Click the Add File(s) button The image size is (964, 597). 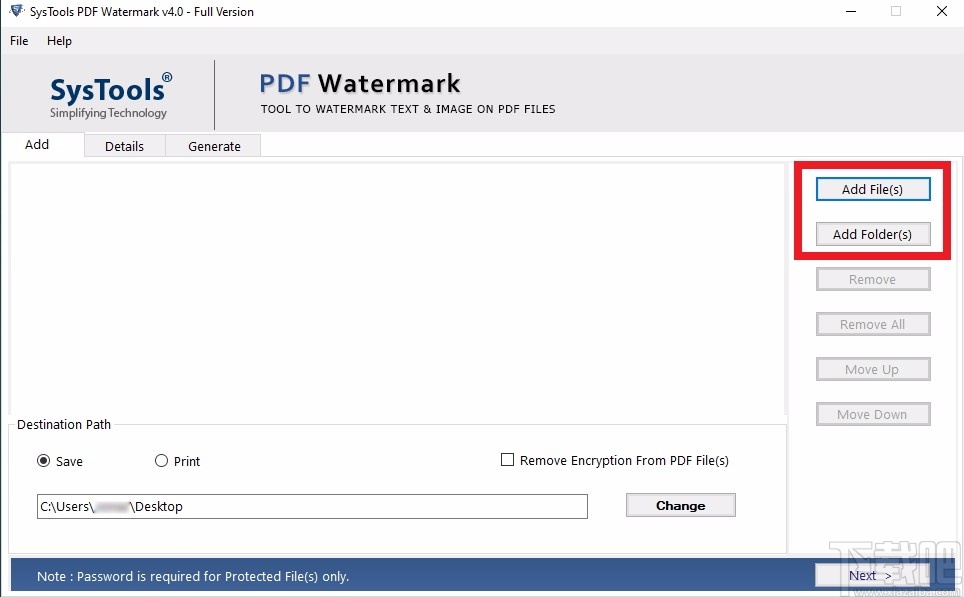tap(873, 189)
